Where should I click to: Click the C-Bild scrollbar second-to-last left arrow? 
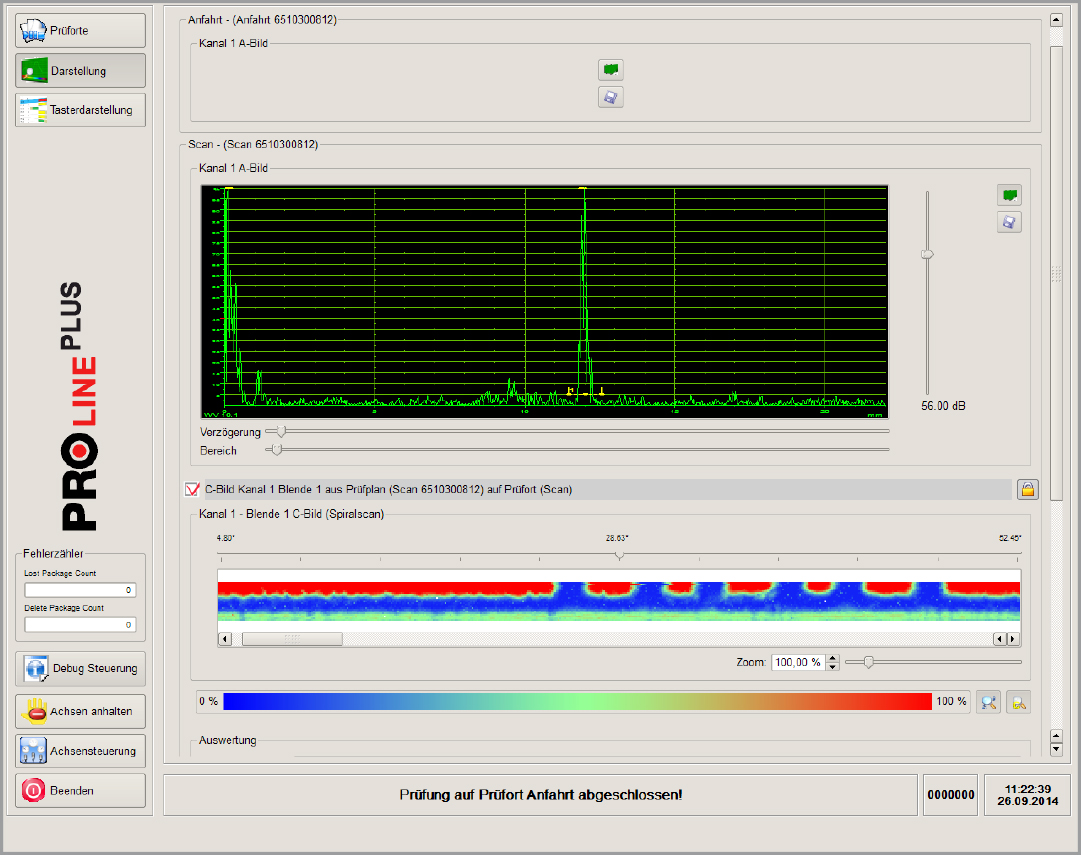(1000, 639)
